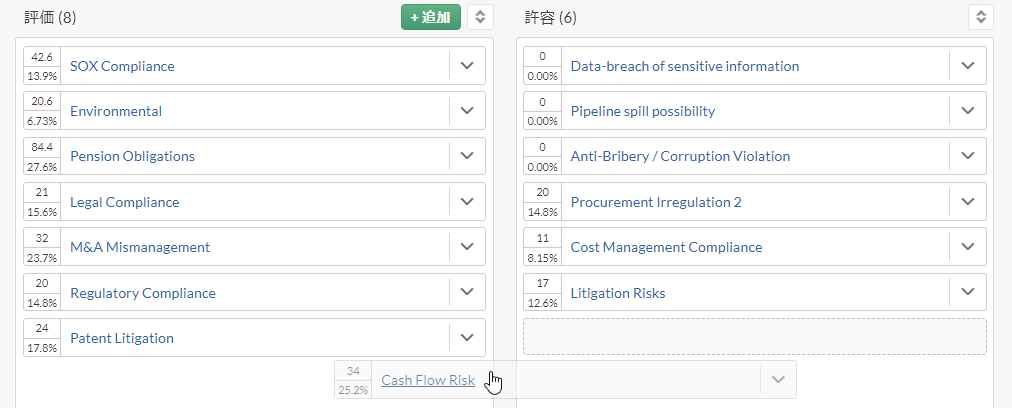The height and width of the screenshot is (408, 1012).
Task: Open Pipeline spill possibility chevron
Action: 967,110
